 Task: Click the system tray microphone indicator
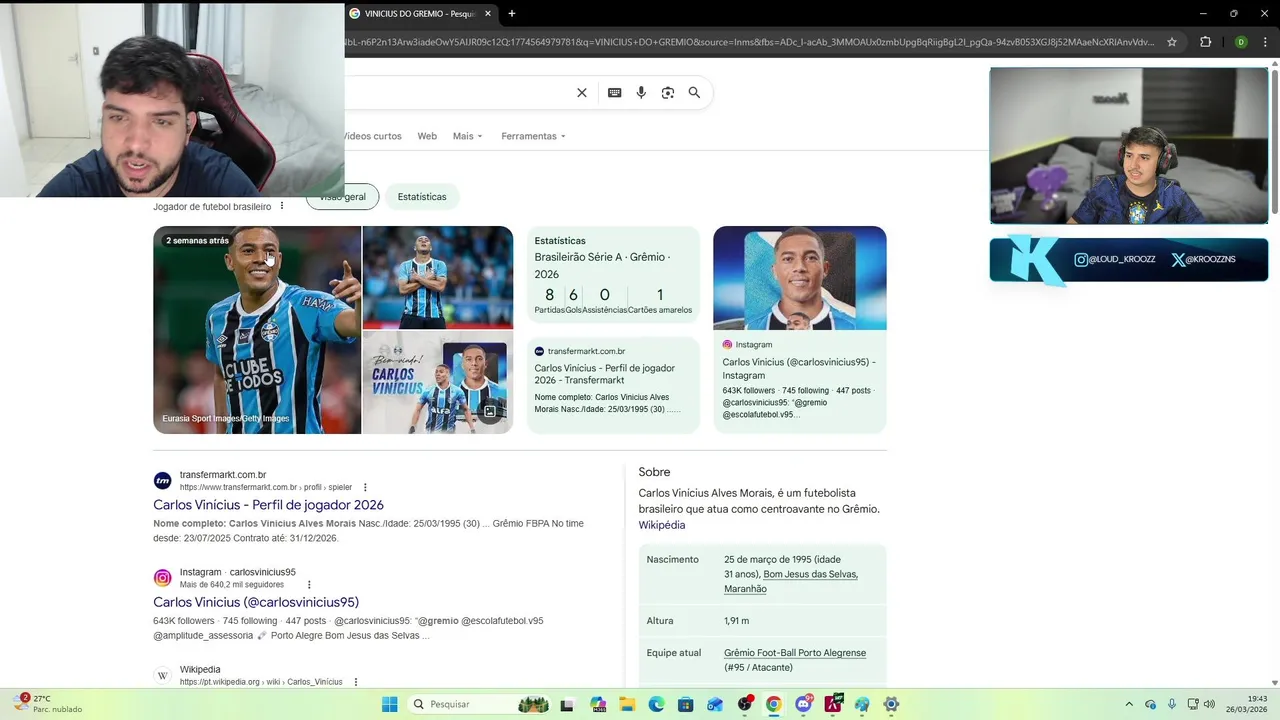(1172, 704)
